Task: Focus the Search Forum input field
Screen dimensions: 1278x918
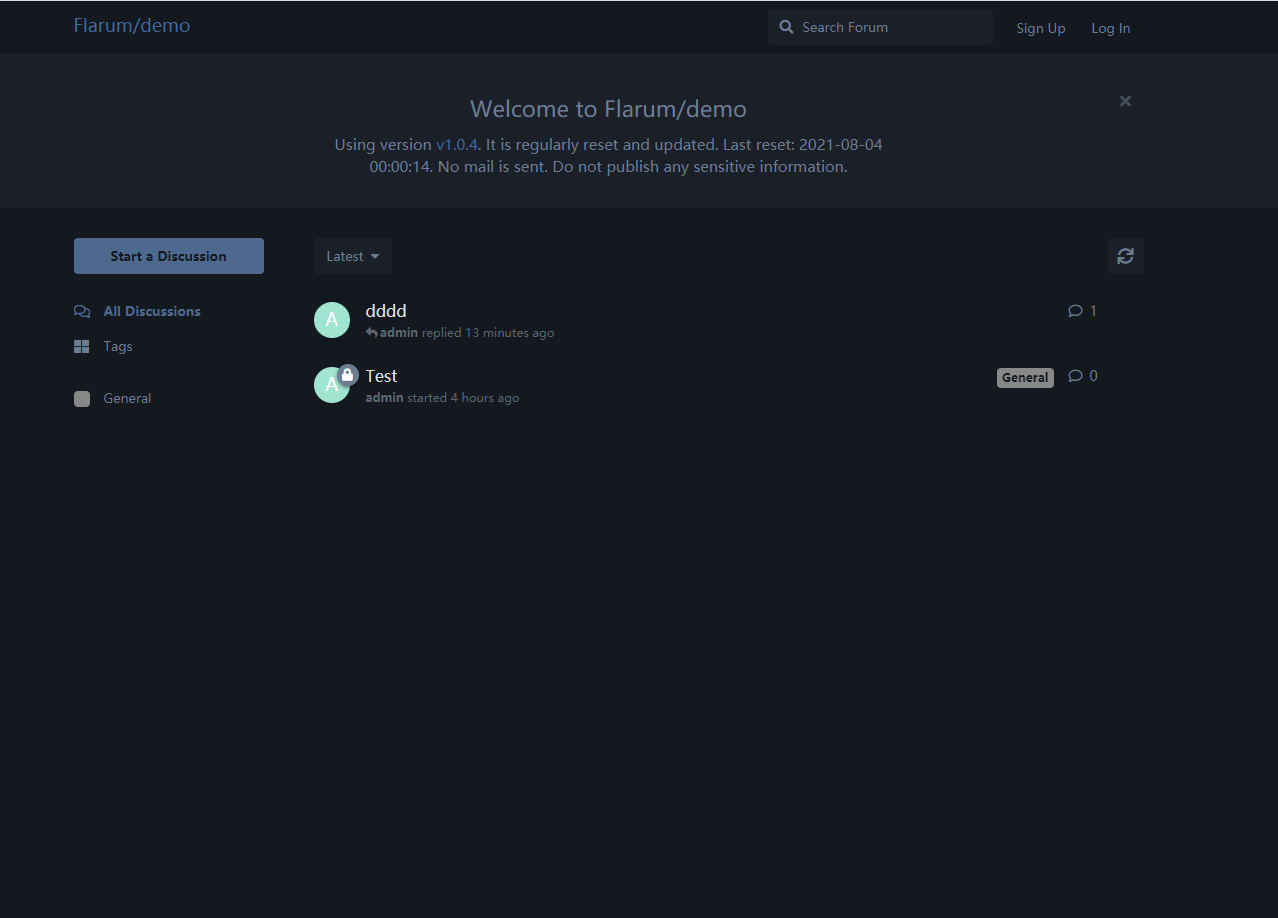Action: tap(880, 27)
